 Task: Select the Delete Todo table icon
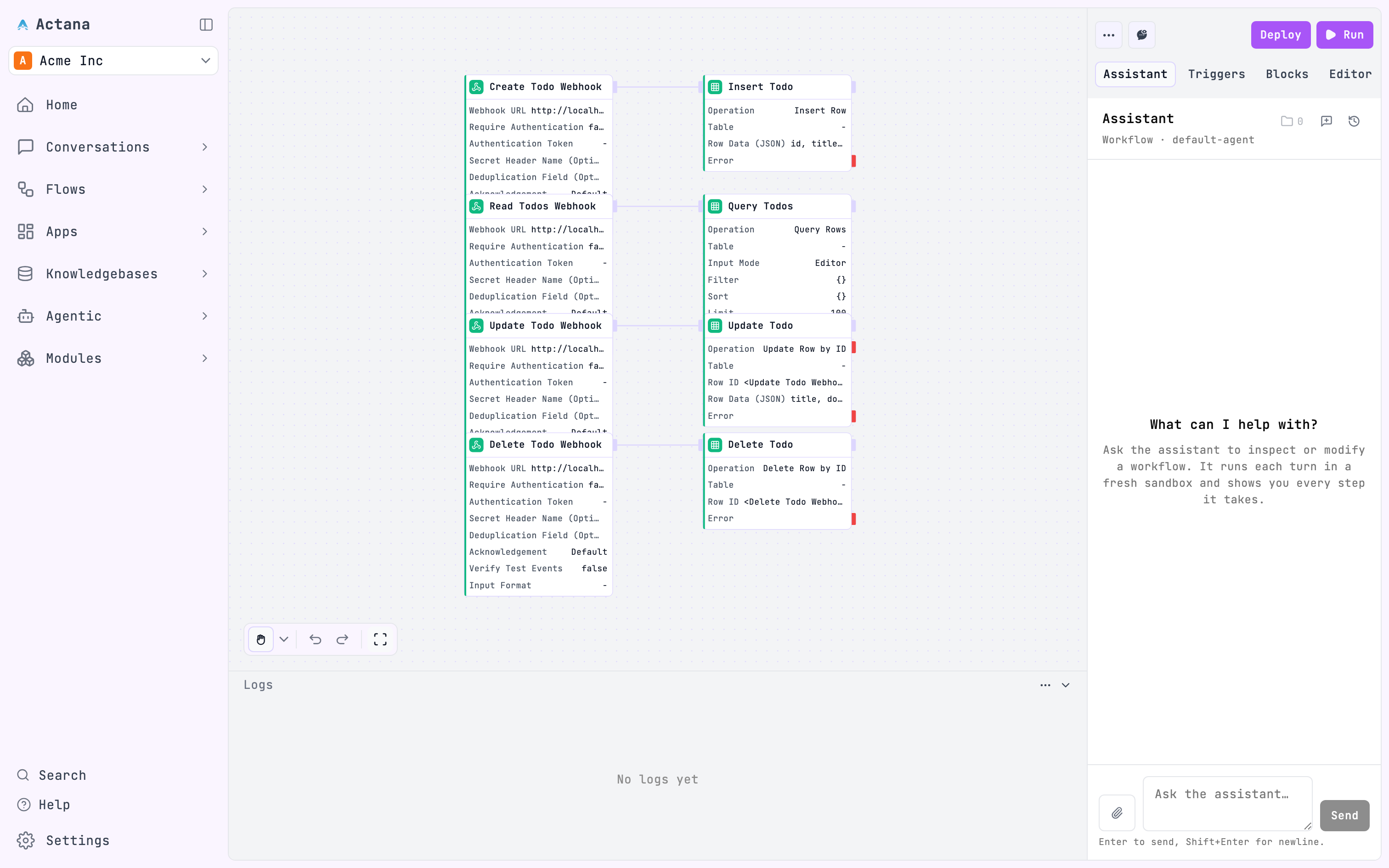point(715,445)
